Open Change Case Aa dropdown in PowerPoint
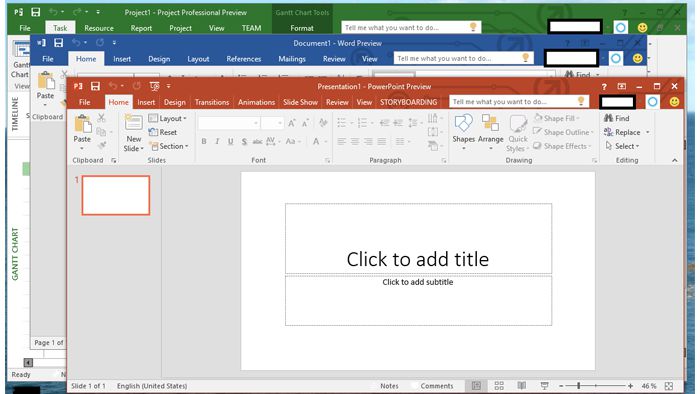This screenshot has width=700, height=394. click(292, 141)
